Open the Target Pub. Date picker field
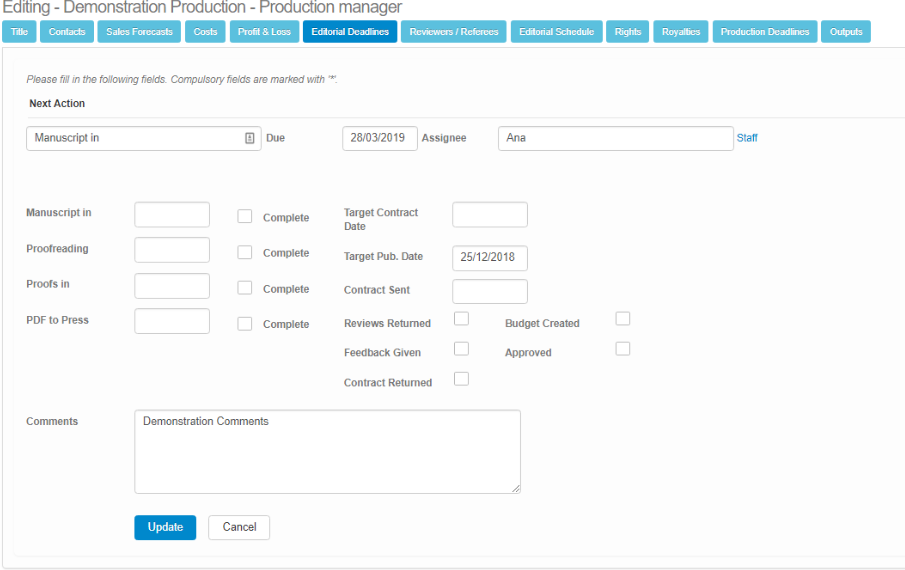 click(489, 258)
